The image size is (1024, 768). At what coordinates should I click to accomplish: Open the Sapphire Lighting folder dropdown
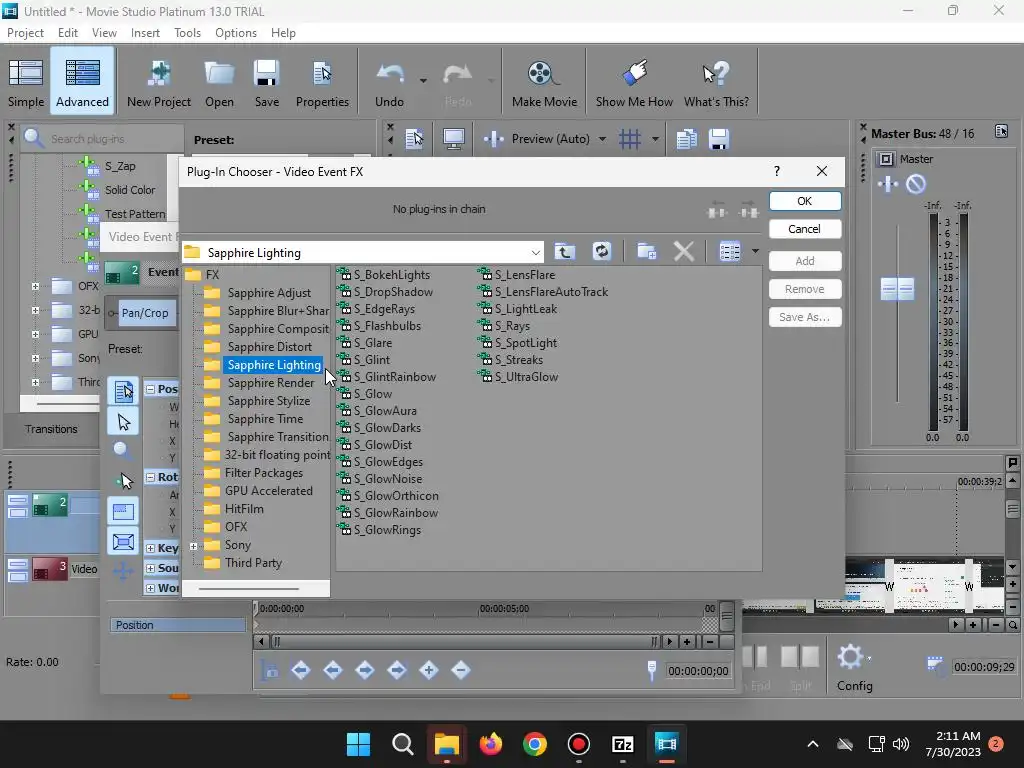[x=536, y=253]
